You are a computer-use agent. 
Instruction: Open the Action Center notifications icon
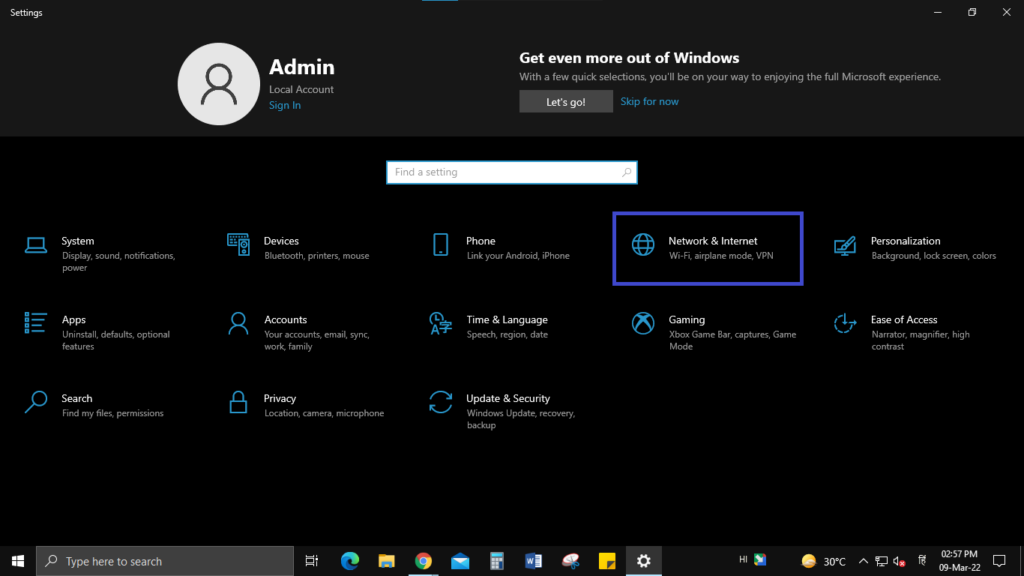pyautogui.click(x=999, y=561)
